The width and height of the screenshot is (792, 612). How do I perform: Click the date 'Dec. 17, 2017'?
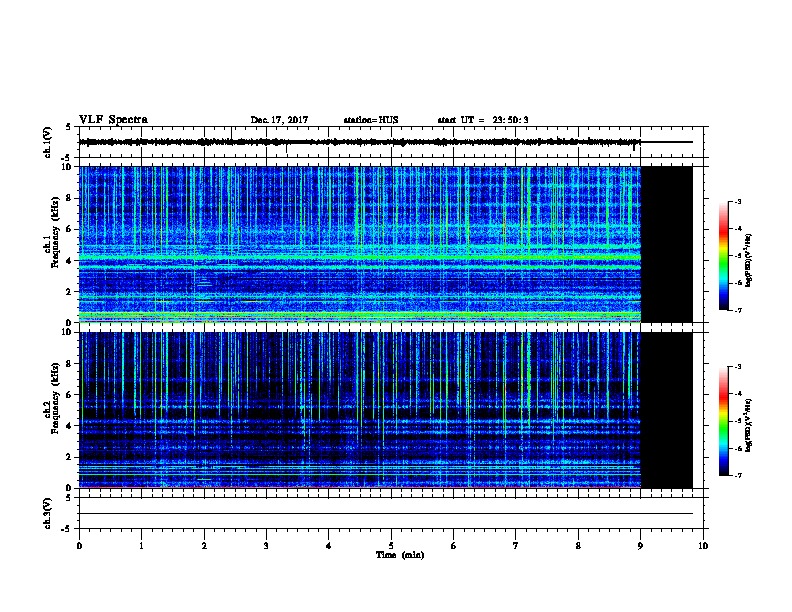[279, 120]
